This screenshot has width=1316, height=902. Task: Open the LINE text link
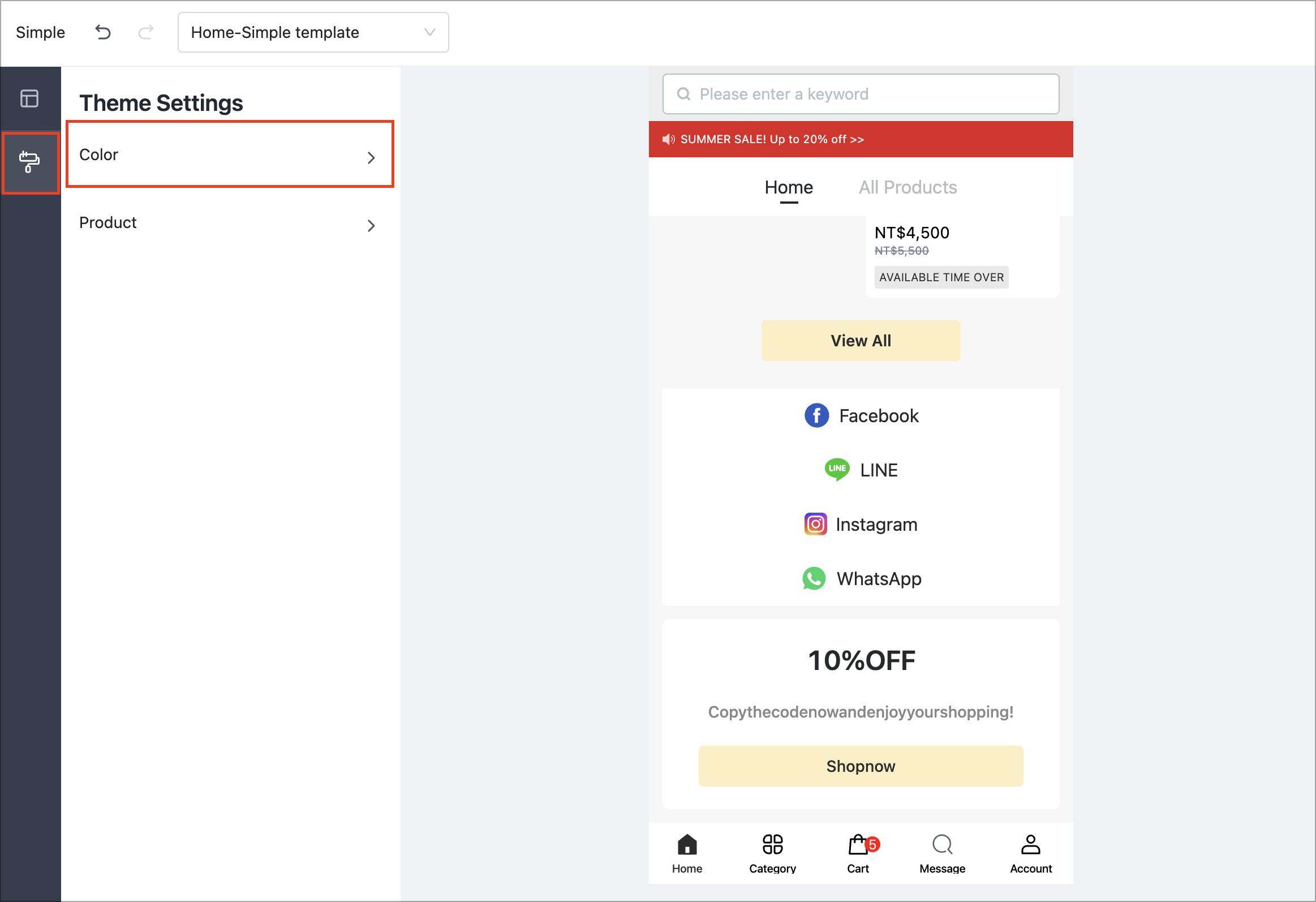click(x=878, y=470)
